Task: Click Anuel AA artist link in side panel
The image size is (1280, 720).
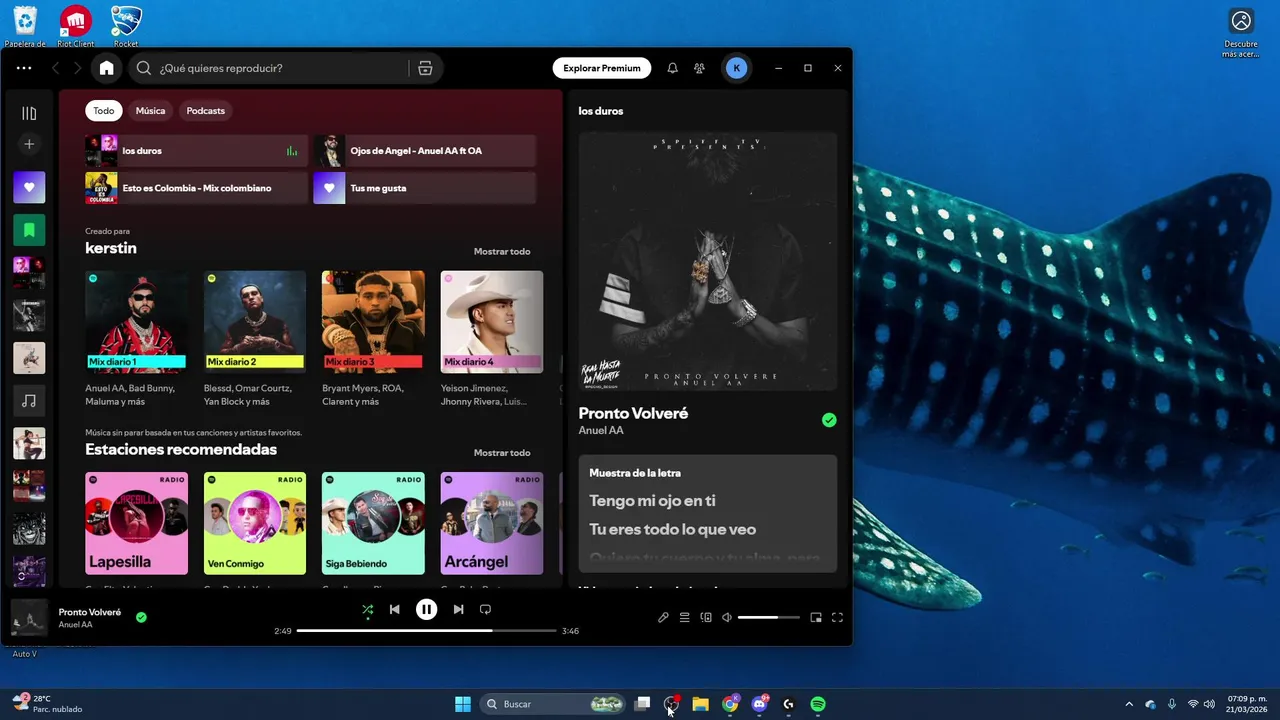Action: (601, 431)
